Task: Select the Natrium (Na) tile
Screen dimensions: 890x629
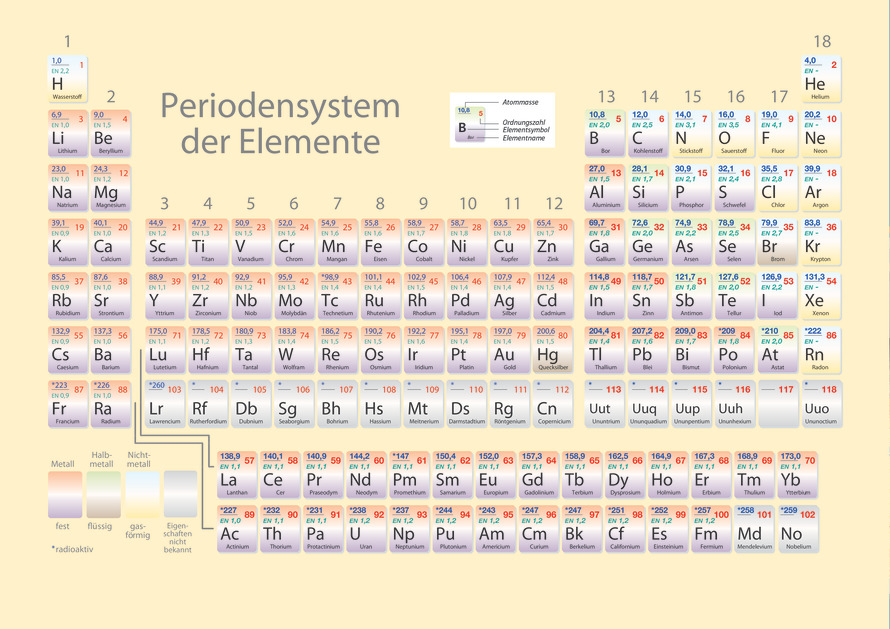Action: pyautogui.click(x=68, y=188)
